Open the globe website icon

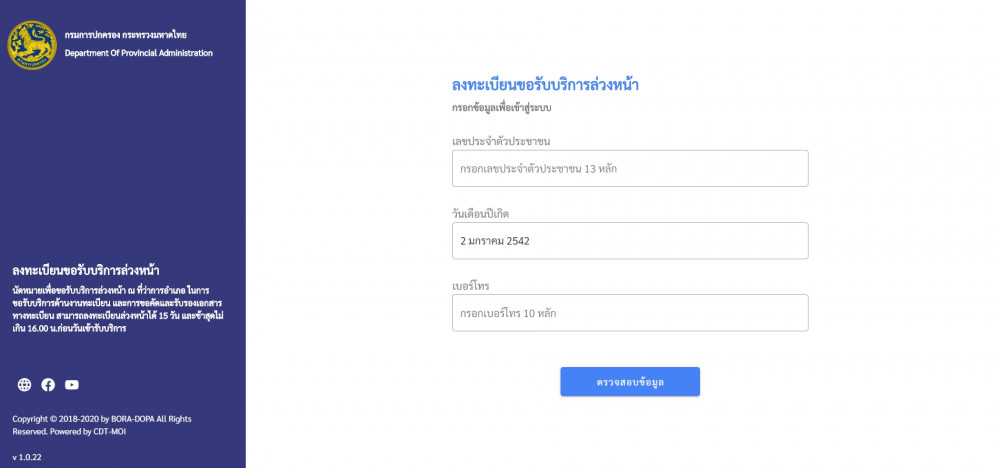click(x=24, y=384)
